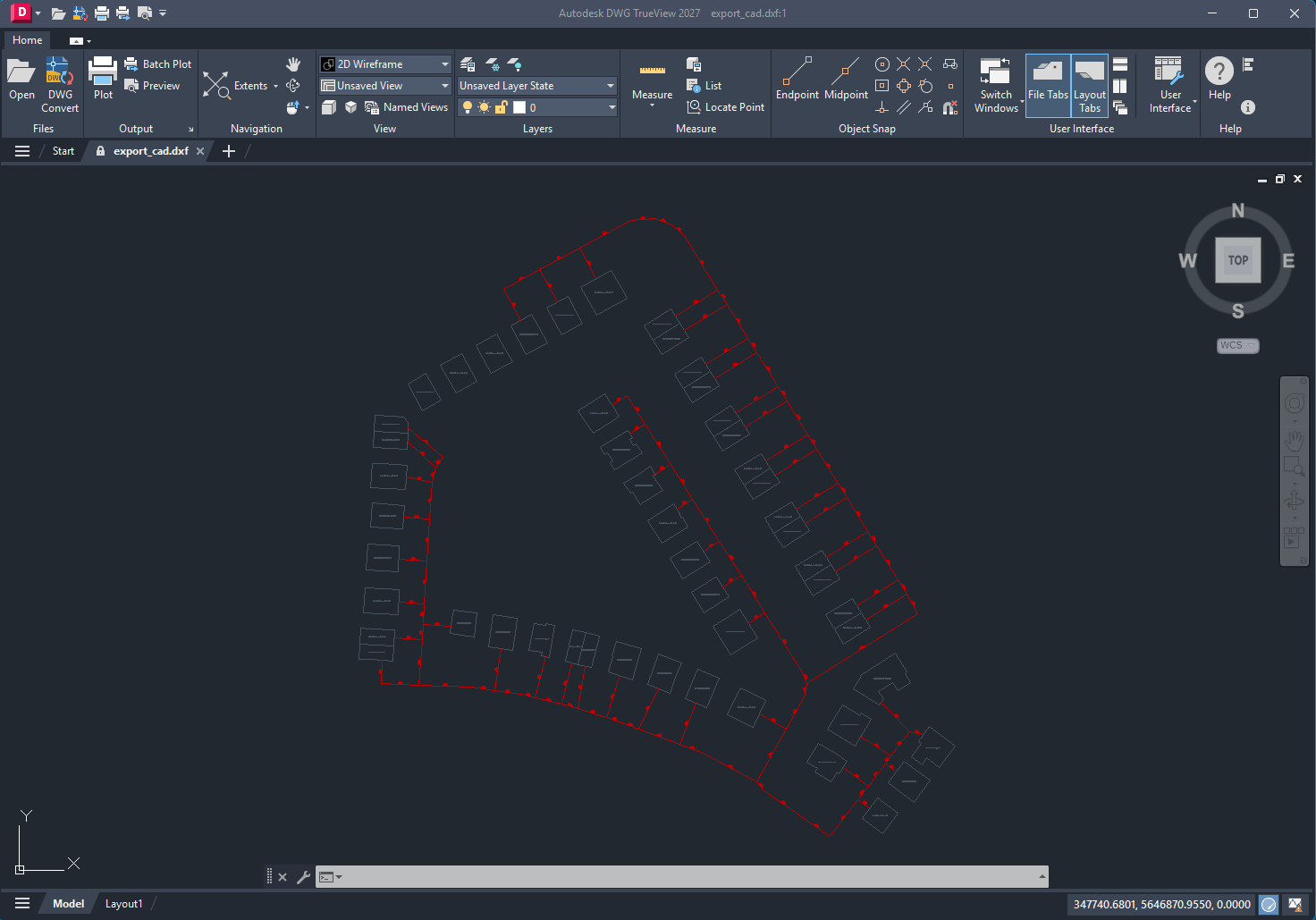1316x920 pixels.
Task: Select the export_cad.dxf file tab
Action: (150, 151)
